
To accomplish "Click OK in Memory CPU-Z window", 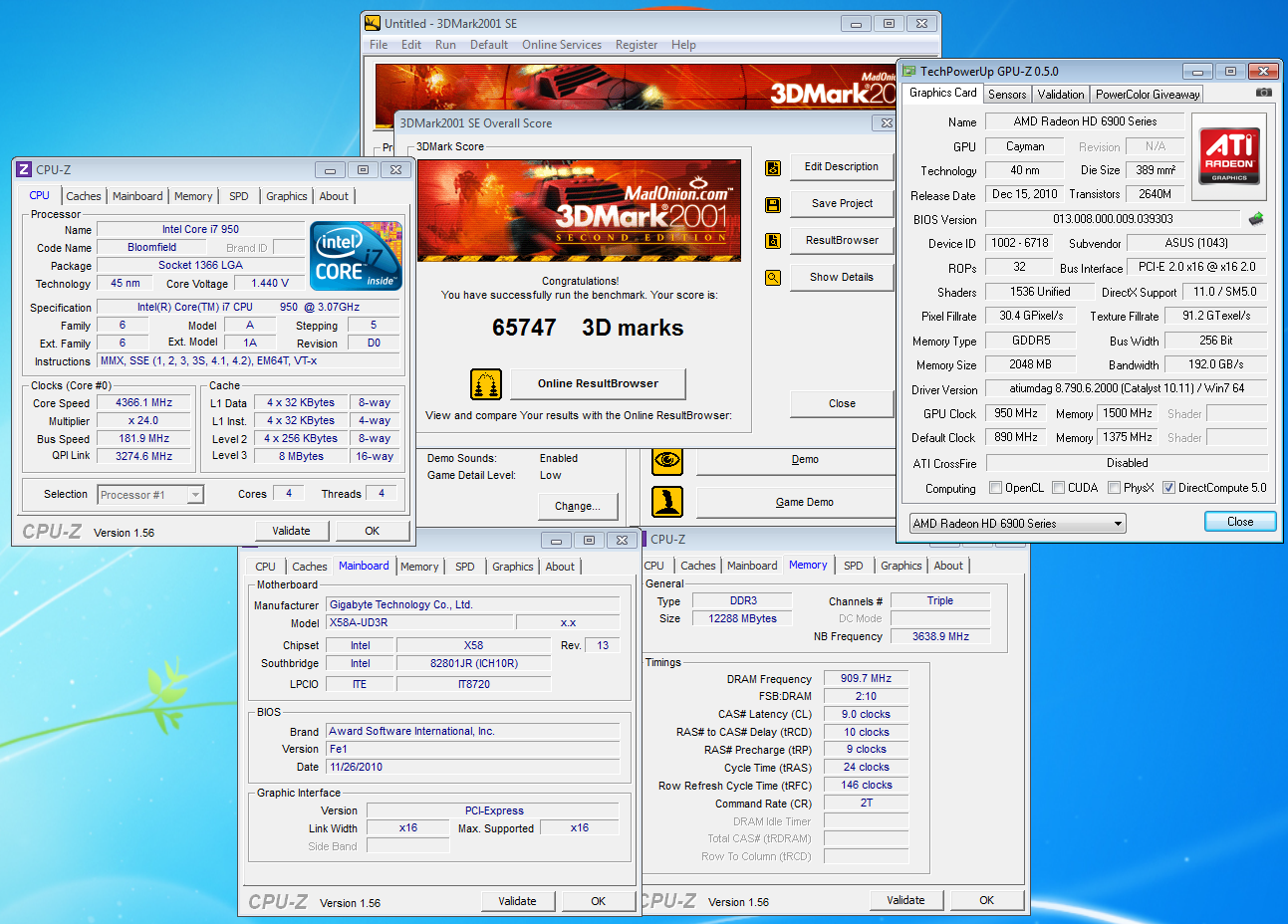I will [x=986, y=900].
